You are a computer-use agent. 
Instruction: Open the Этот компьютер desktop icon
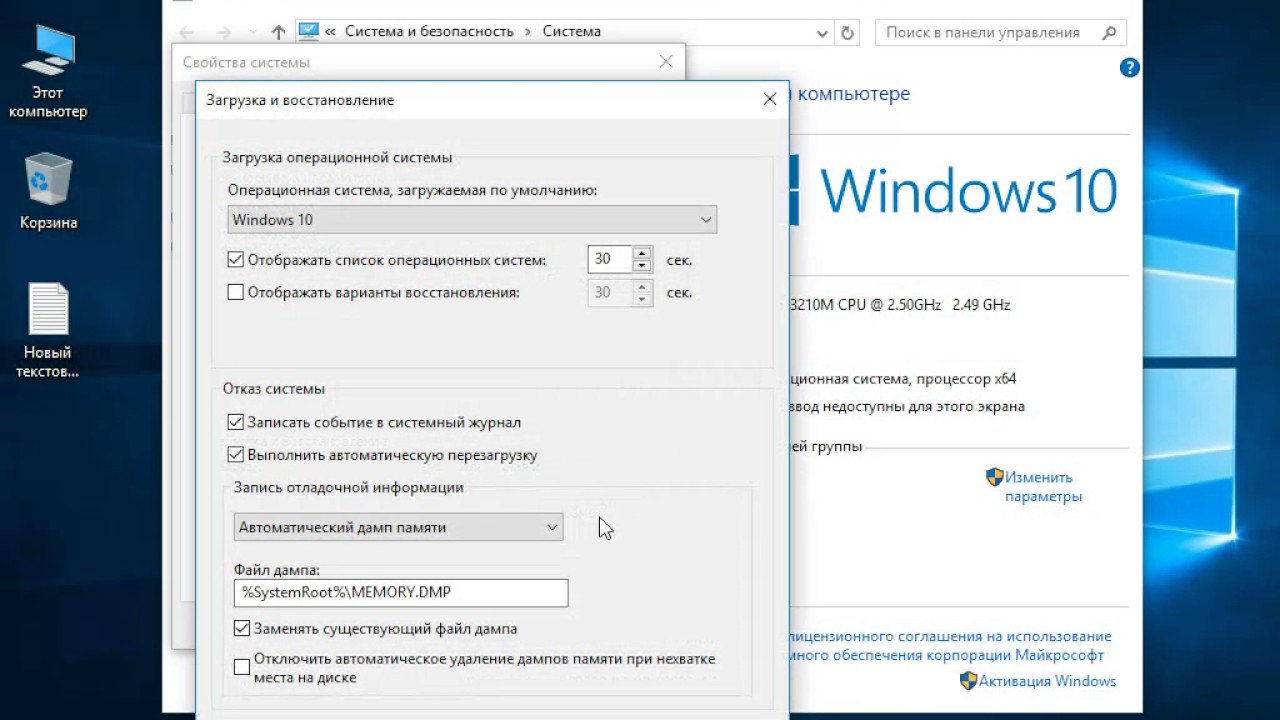pos(48,72)
